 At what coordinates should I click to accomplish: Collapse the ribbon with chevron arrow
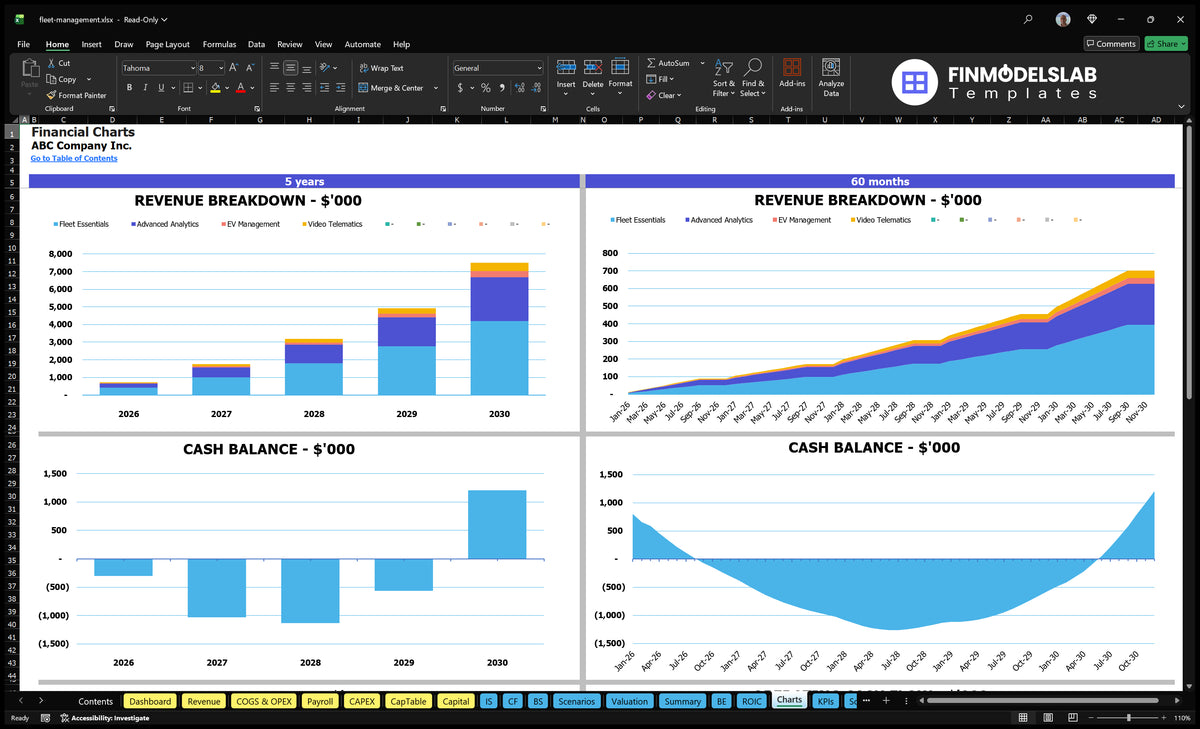tap(1183, 108)
